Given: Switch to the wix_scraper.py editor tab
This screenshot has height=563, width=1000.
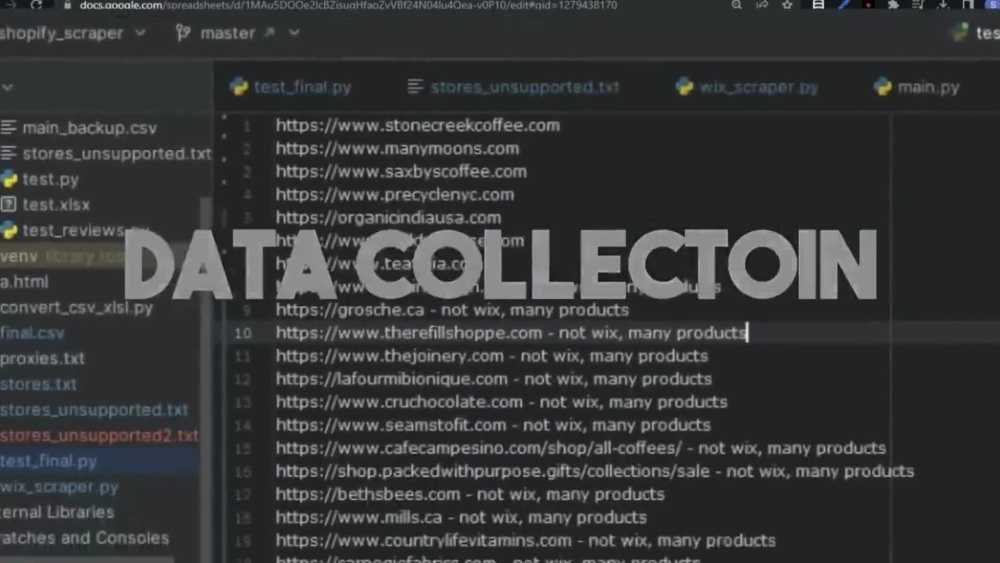Looking at the screenshot, I should [747, 87].
